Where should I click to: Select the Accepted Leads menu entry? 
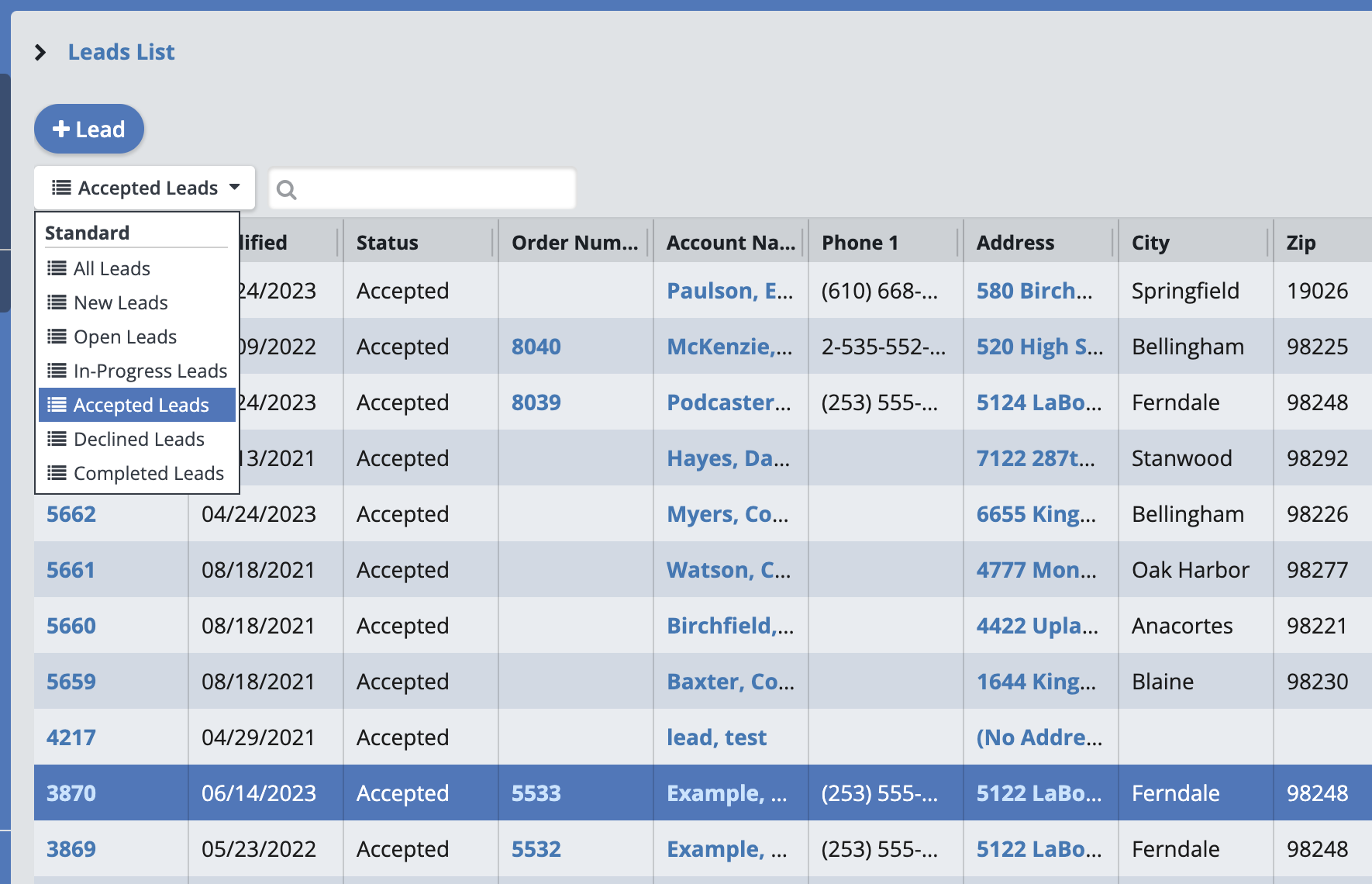click(141, 405)
